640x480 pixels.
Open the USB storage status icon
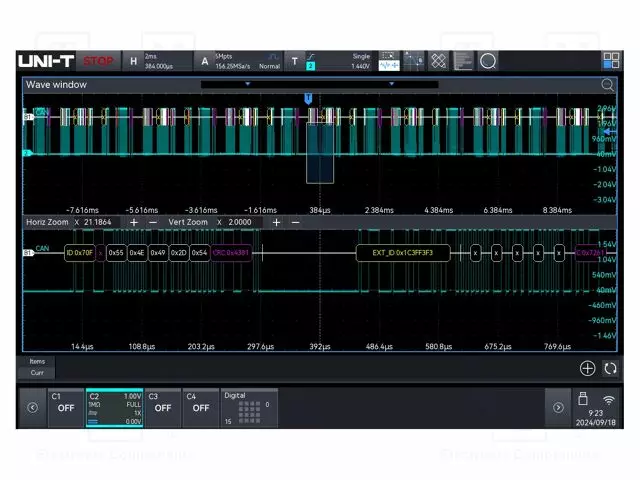[x=583, y=401]
